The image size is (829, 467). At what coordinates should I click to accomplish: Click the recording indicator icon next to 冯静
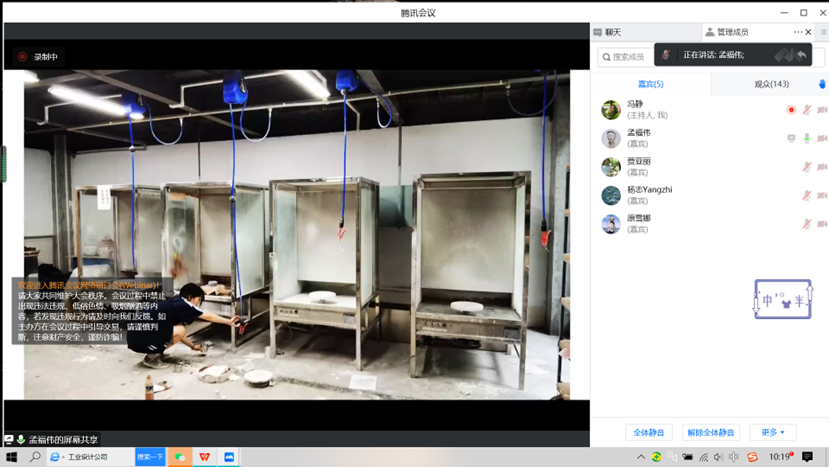click(791, 110)
